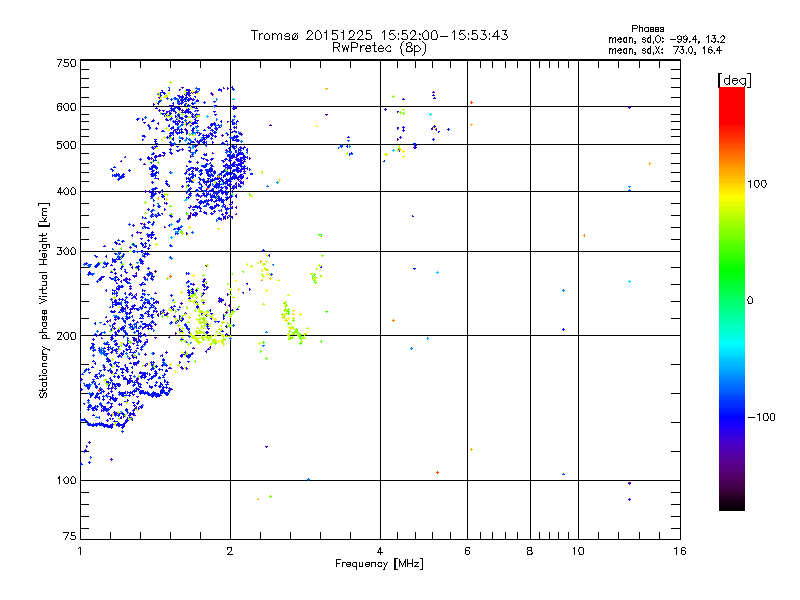Click the 'RwPretec (8p)' subtitle
The image size is (800, 600).
(379, 48)
